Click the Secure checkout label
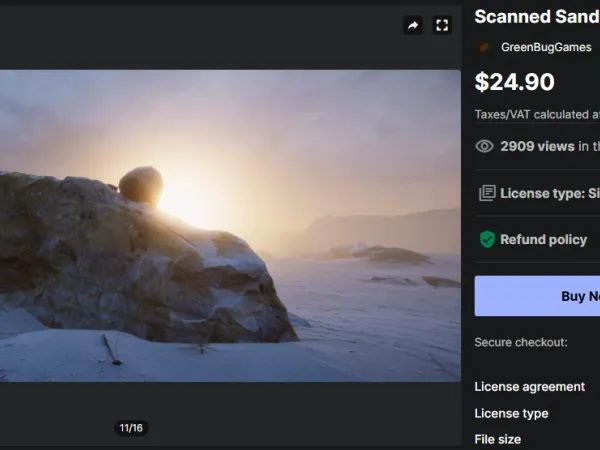Viewport: 600px width, 450px height. (520, 342)
